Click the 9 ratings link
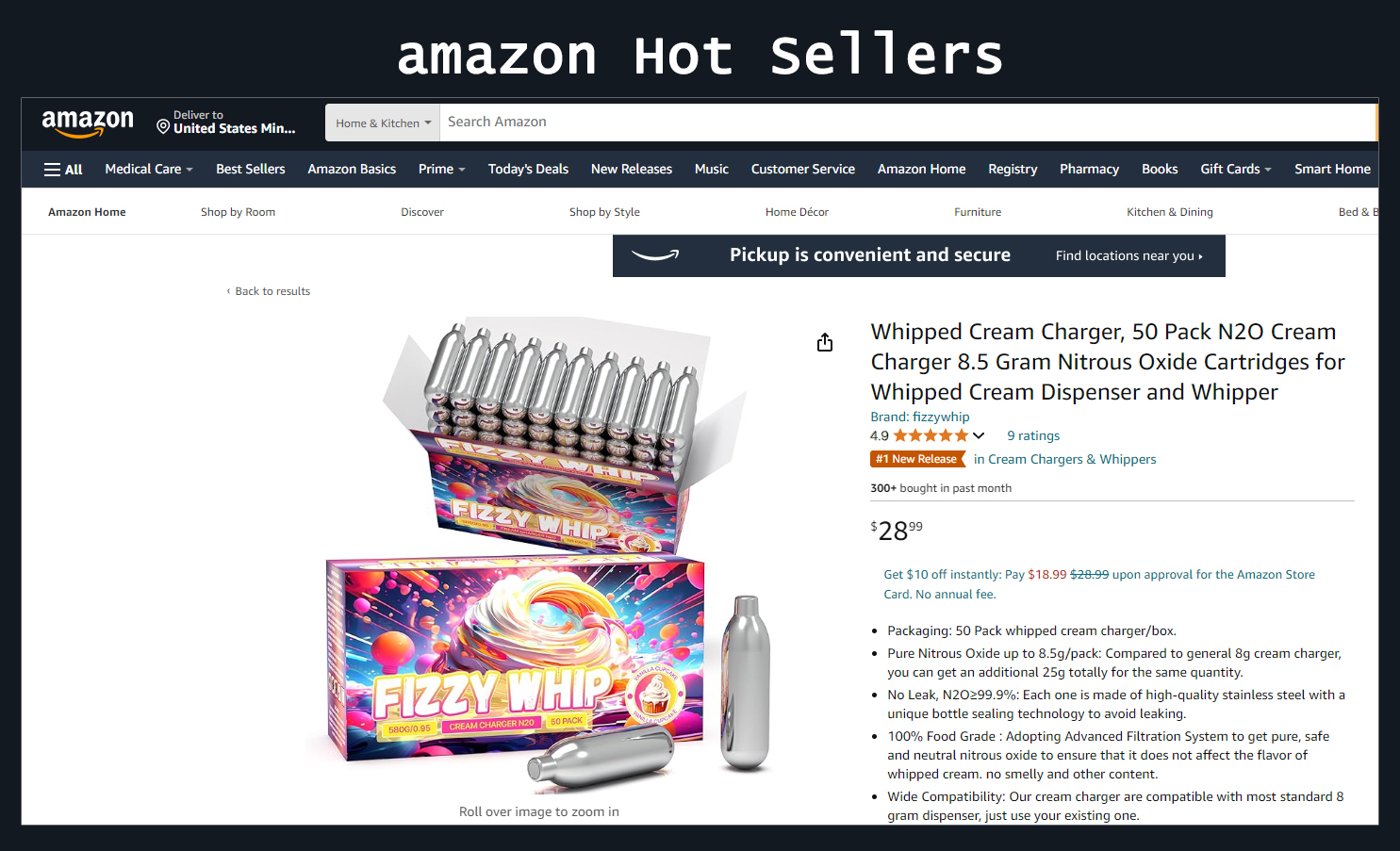Viewport: 1400px width, 851px height. pyautogui.click(x=1033, y=435)
